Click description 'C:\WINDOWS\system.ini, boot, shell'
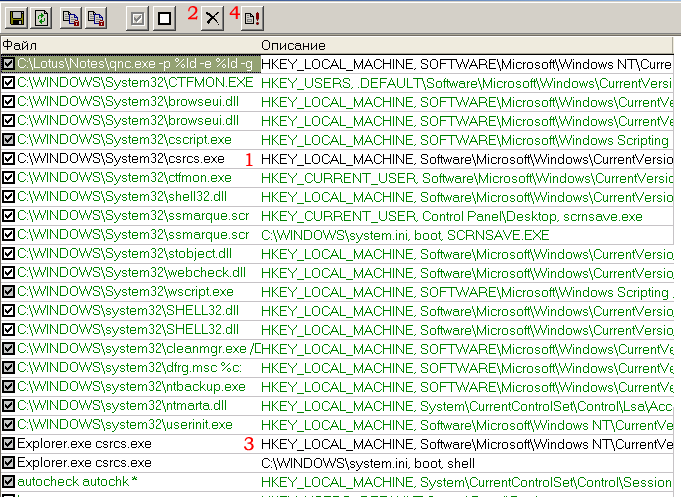This screenshot has width=681, height=497. click(367, 463)
